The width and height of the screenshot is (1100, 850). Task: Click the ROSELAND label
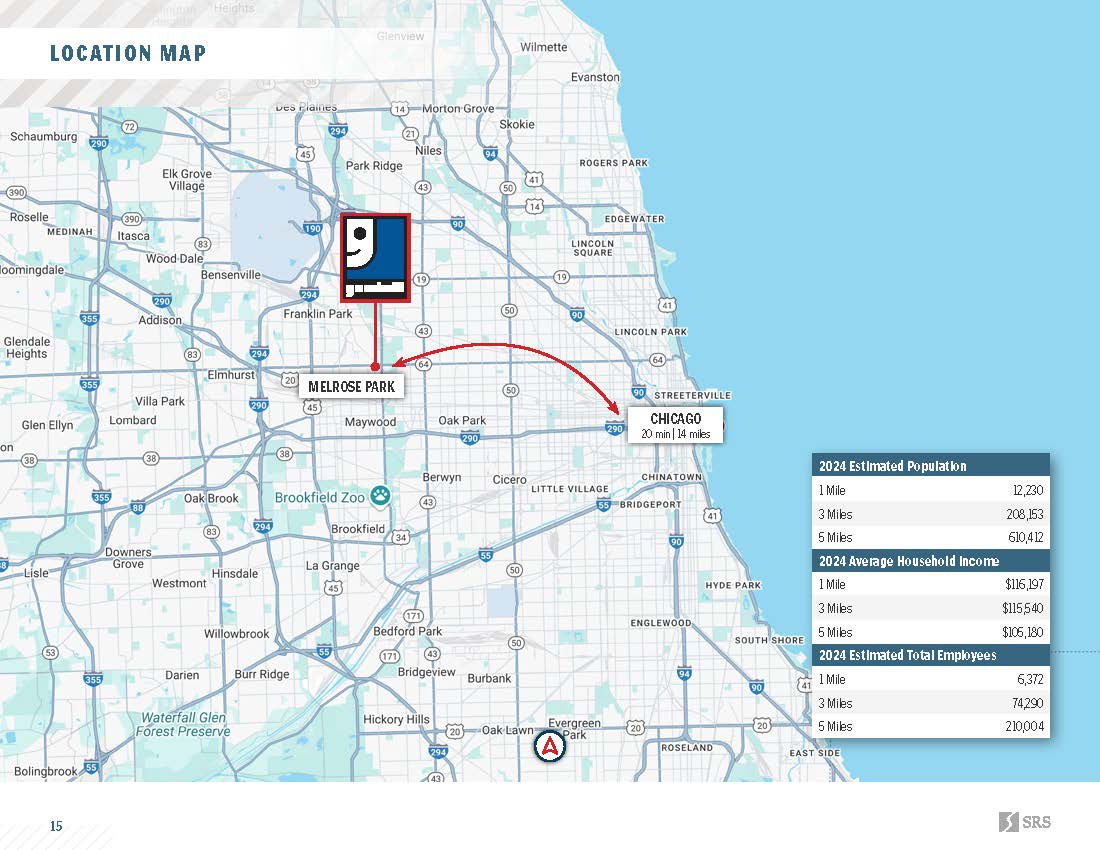click(687, 748)
